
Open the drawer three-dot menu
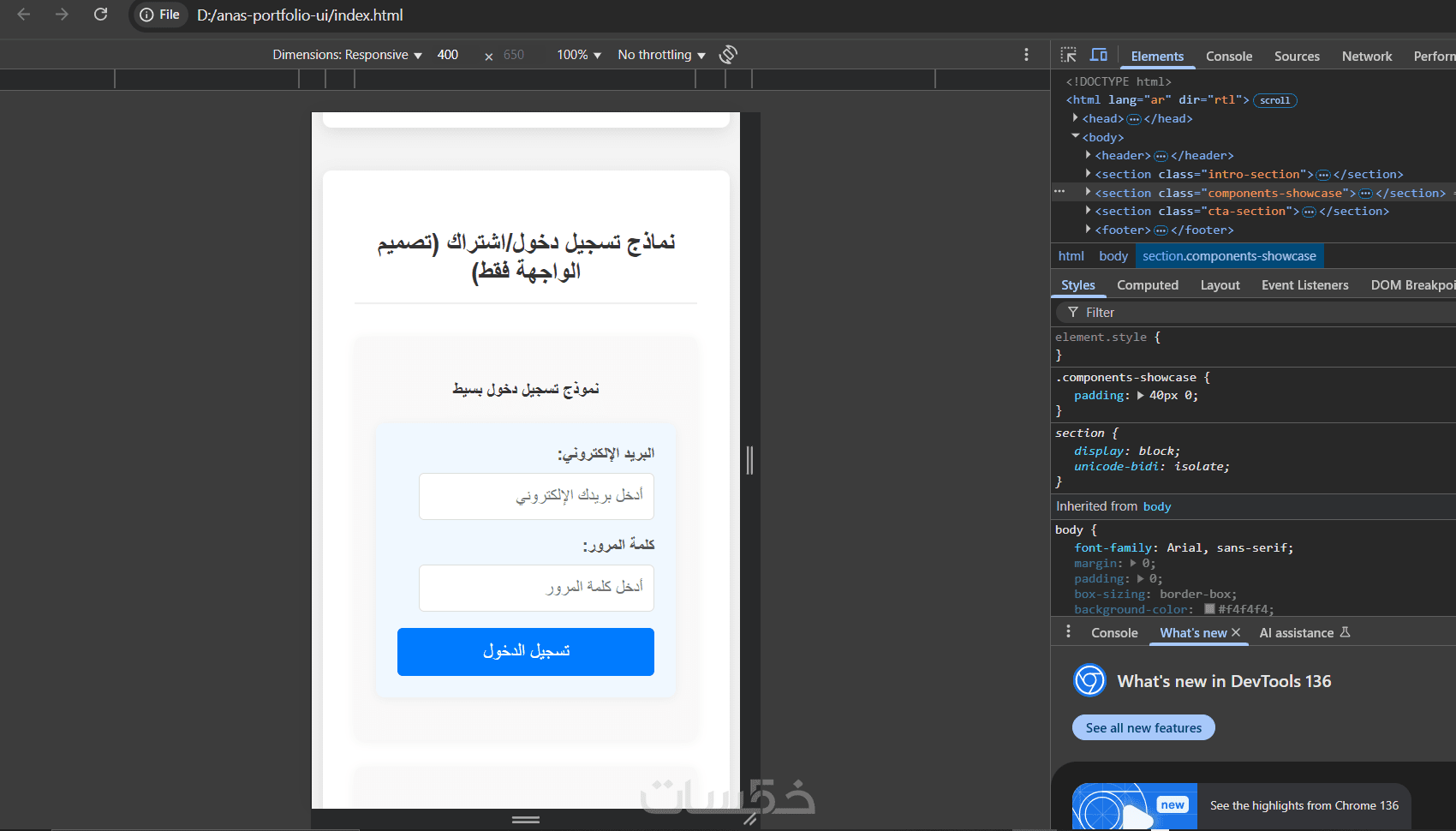click(1068, 632)
